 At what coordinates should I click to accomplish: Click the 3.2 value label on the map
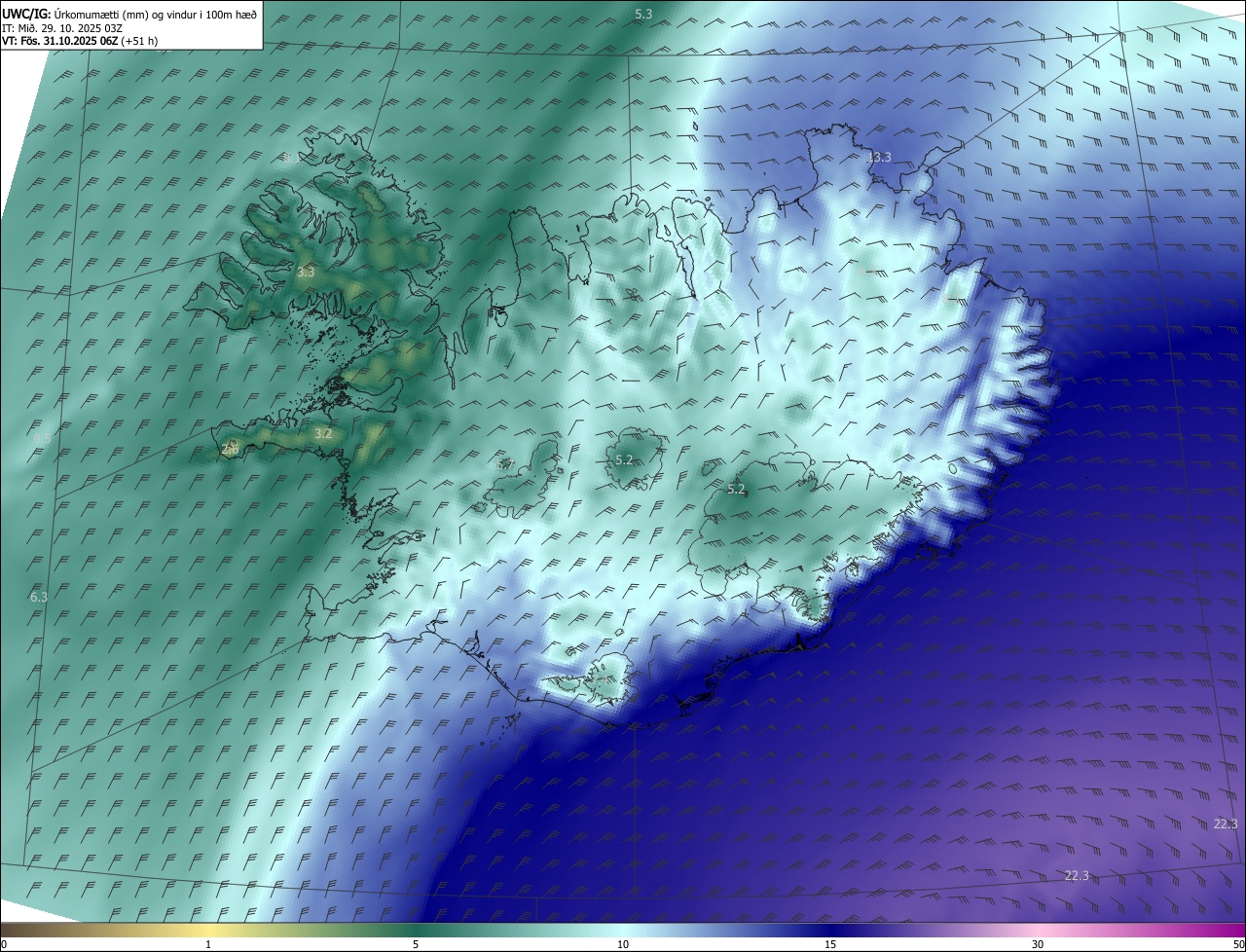coord(323,433)
